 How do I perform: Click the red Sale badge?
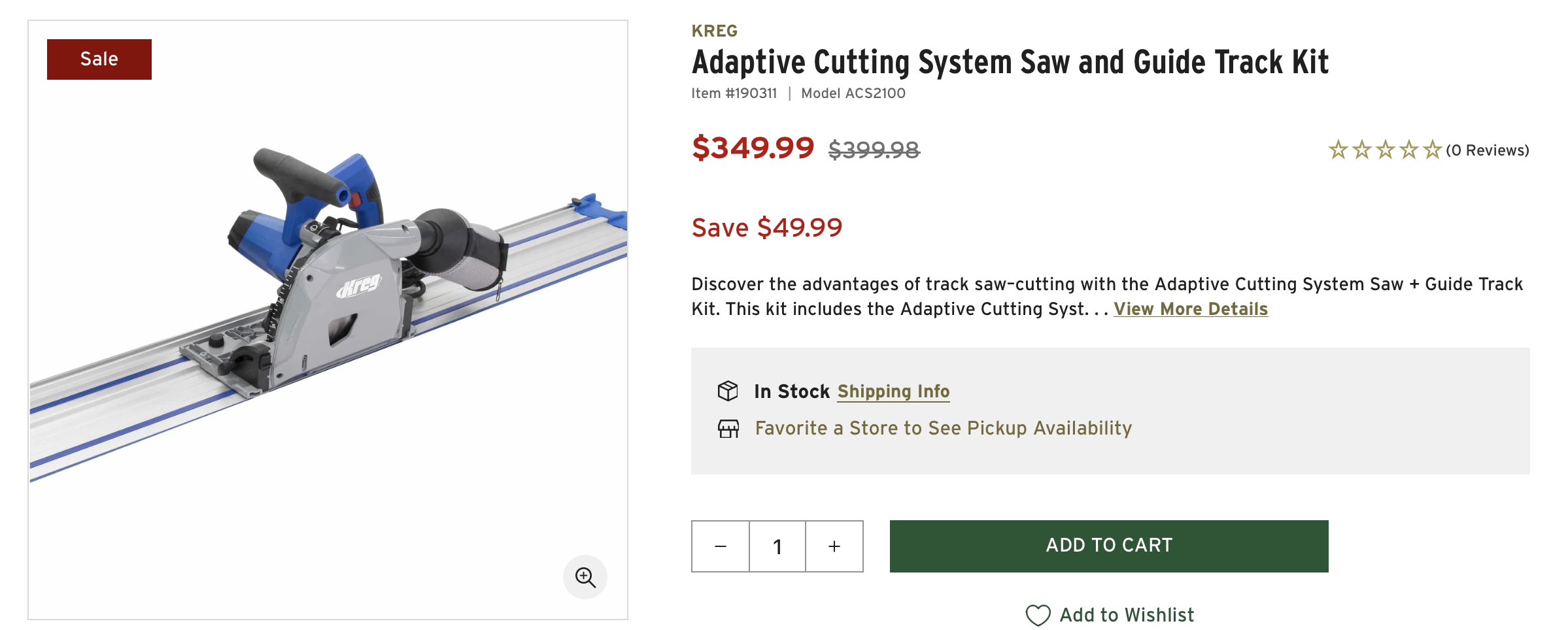coord(99,59)
